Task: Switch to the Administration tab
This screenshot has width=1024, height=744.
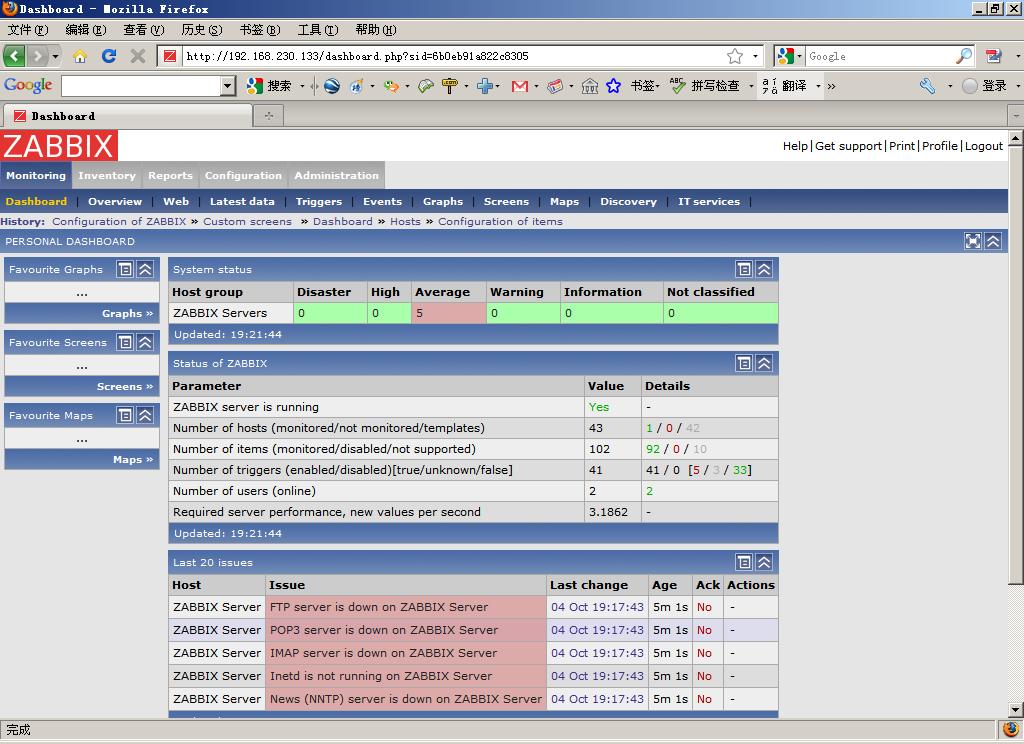Action: 336,175
